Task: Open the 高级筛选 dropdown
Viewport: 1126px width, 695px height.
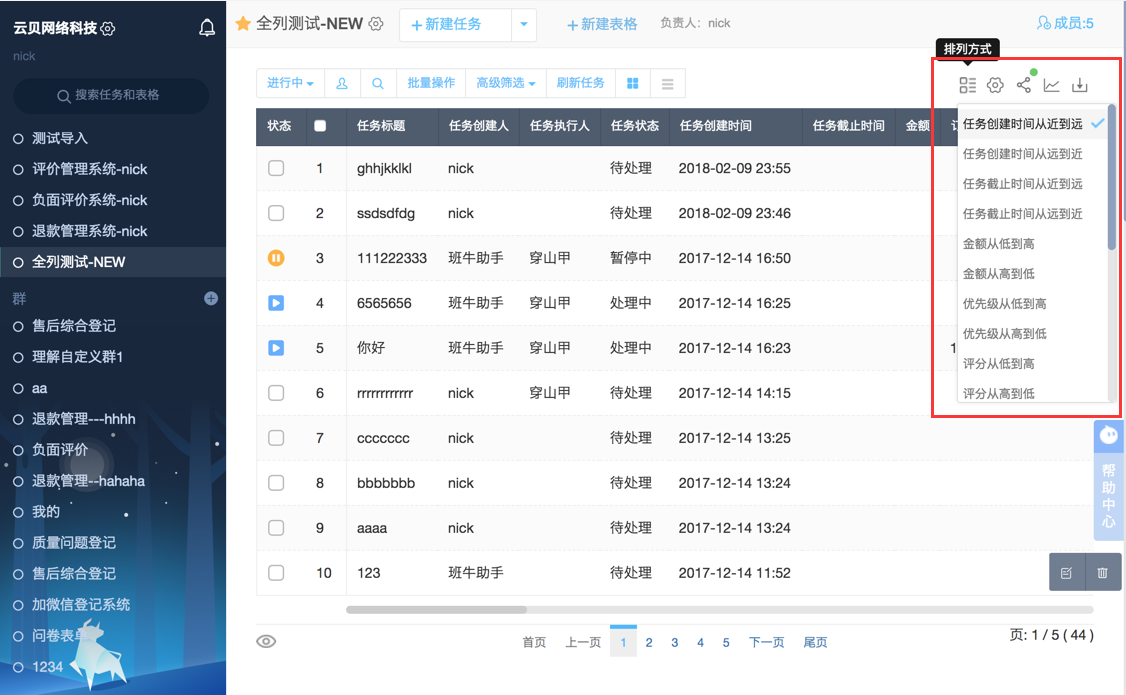Action: point(505,83)
